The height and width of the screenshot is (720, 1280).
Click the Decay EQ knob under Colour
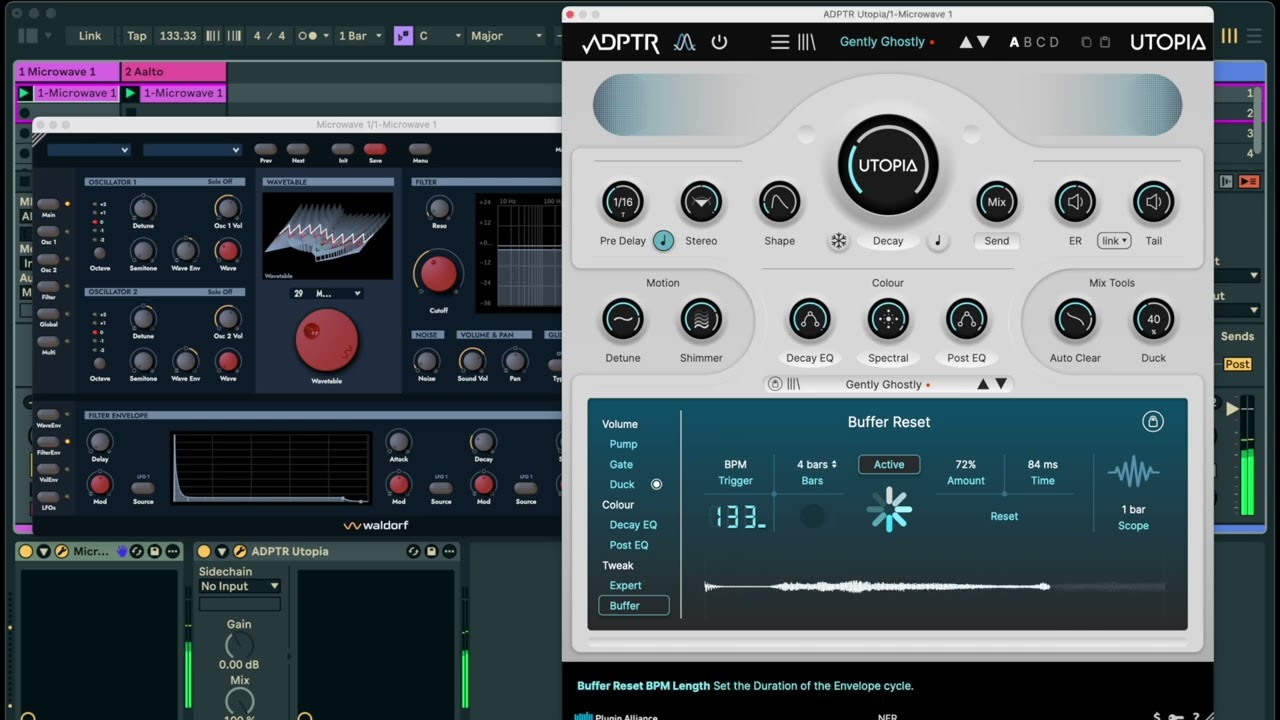[809, 319]
